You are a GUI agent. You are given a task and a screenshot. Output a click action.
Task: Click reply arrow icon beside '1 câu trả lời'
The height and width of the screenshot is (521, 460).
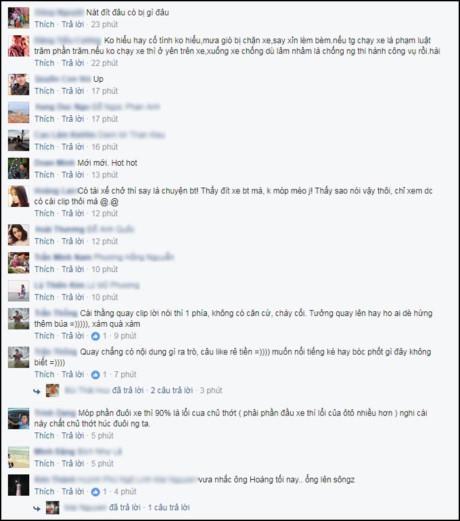point(37,508)
